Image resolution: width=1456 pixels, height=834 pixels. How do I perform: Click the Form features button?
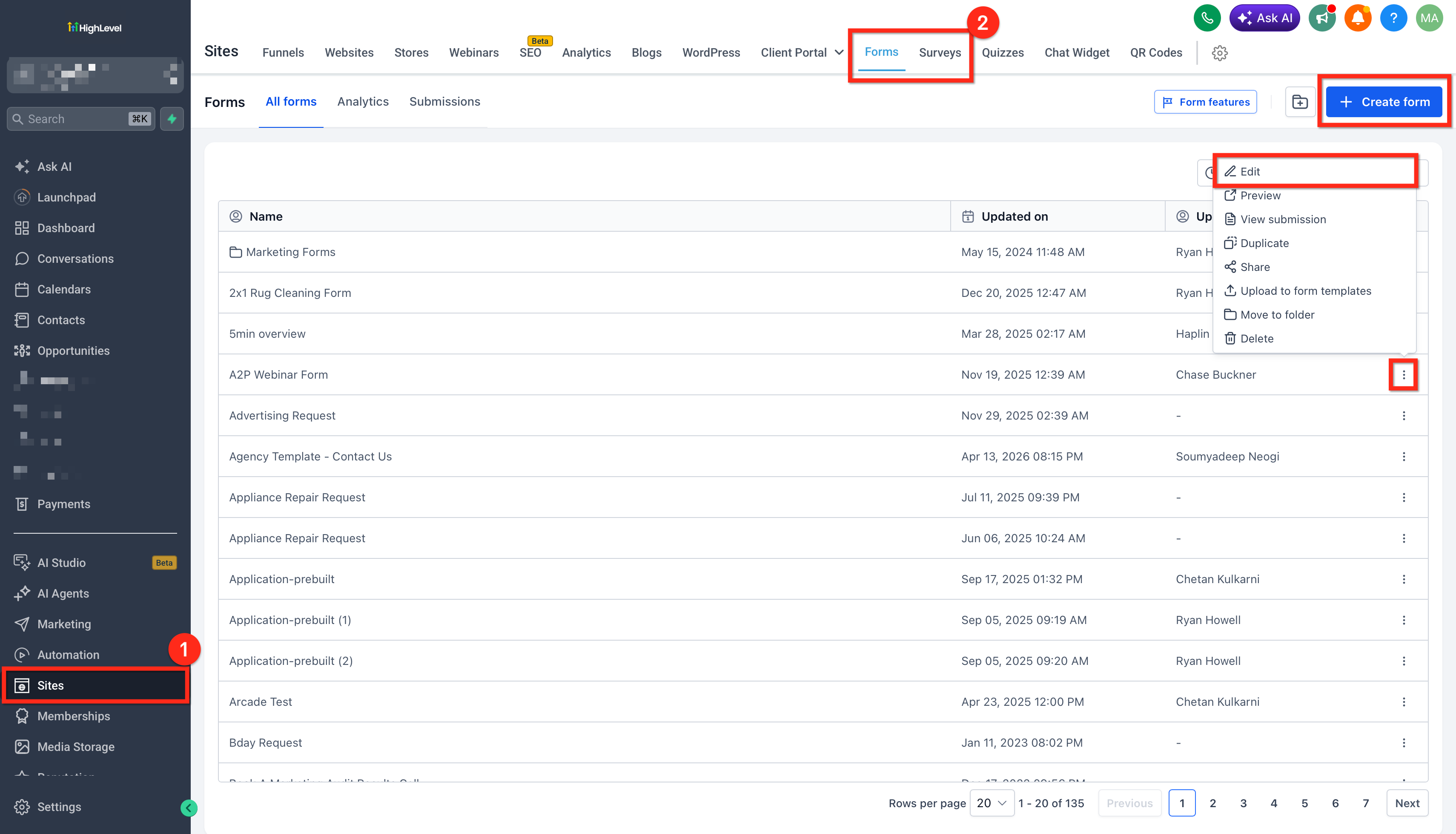(1205, 102)
